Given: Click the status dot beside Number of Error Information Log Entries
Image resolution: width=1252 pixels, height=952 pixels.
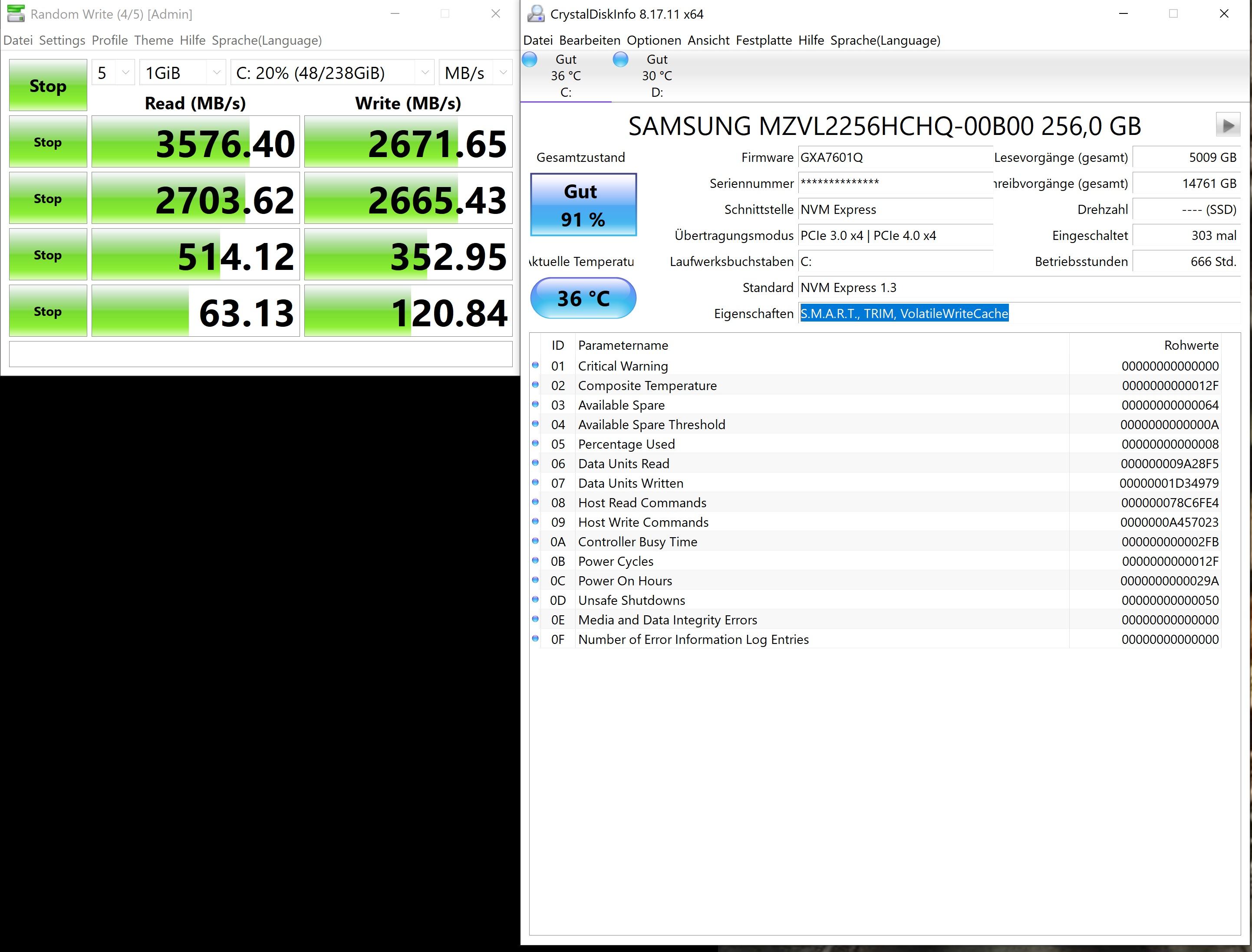Looking at the screenshot, I should pyautogui.click(x=536, y=639).
